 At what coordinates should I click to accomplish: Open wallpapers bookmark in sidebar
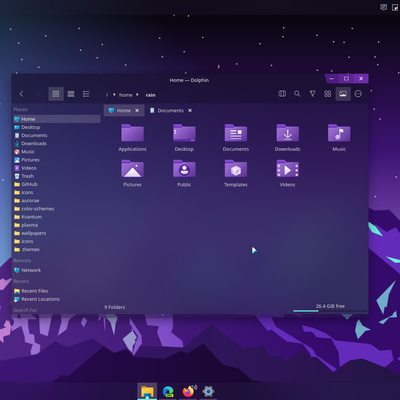pyautogui.click(x=57, y=233)
